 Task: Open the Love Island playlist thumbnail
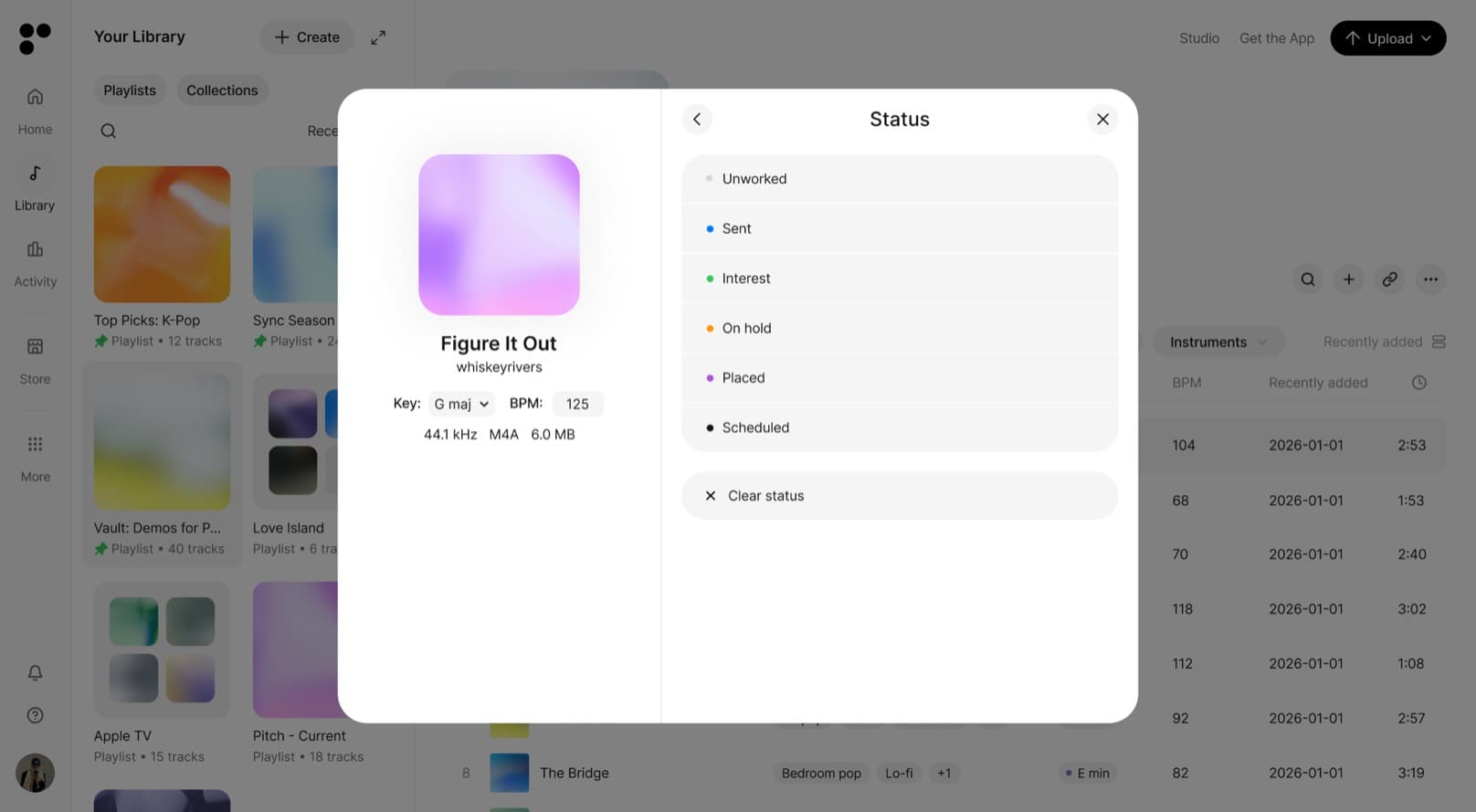click(295, 442)
